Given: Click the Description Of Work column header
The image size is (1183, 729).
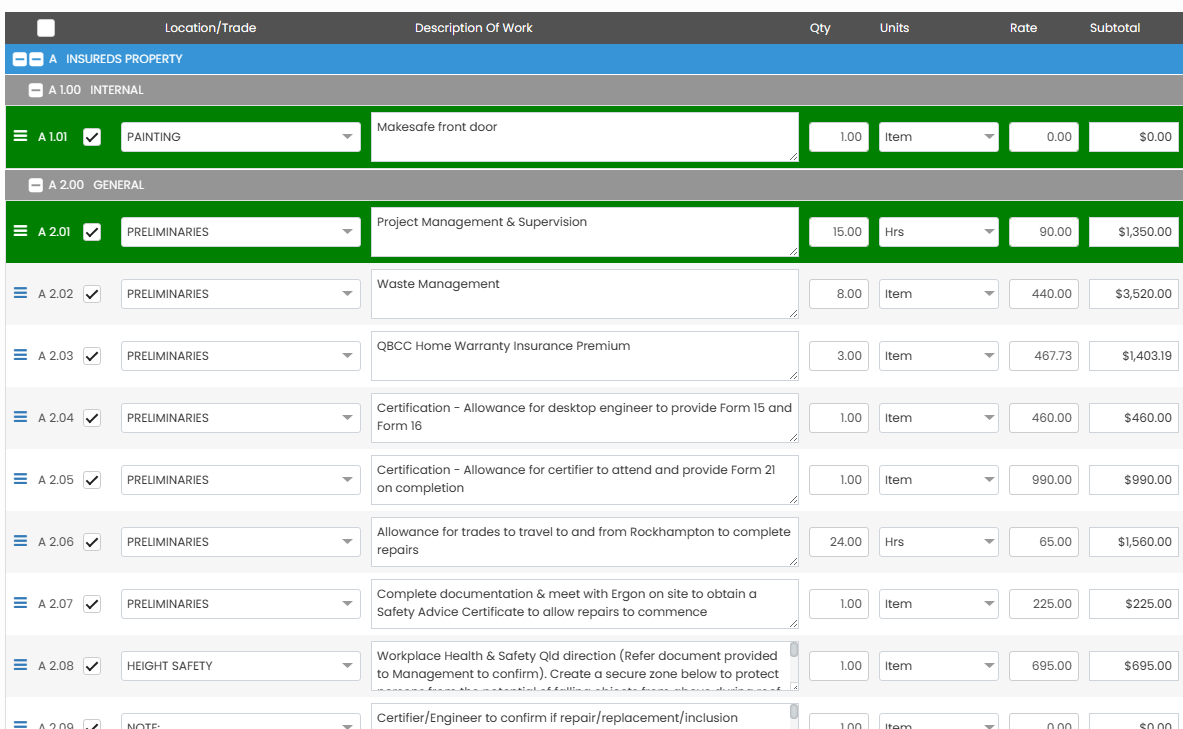Looking at the screenshot, I should point(473,28).
